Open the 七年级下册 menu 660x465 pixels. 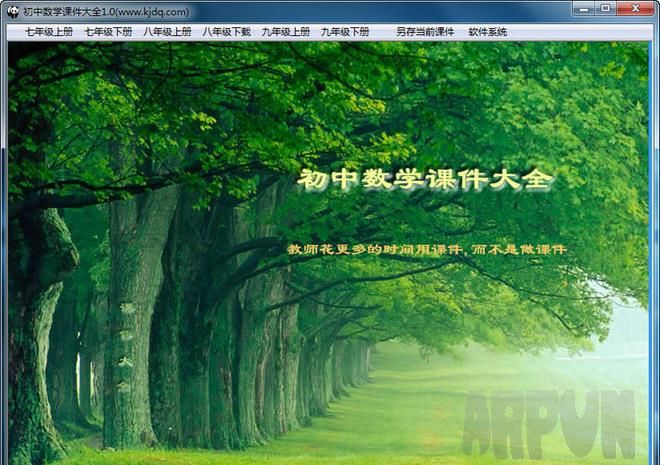tap(108, 32)
